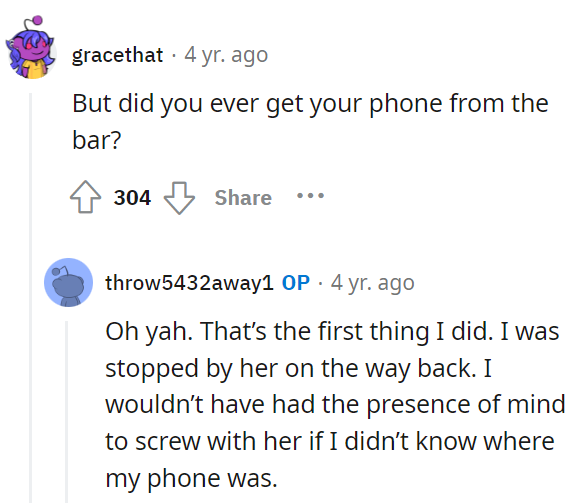Open throw5432away1's default Snoo avatar
The height and width of the screenshot is (503, 585).
[x=69, y=282]
